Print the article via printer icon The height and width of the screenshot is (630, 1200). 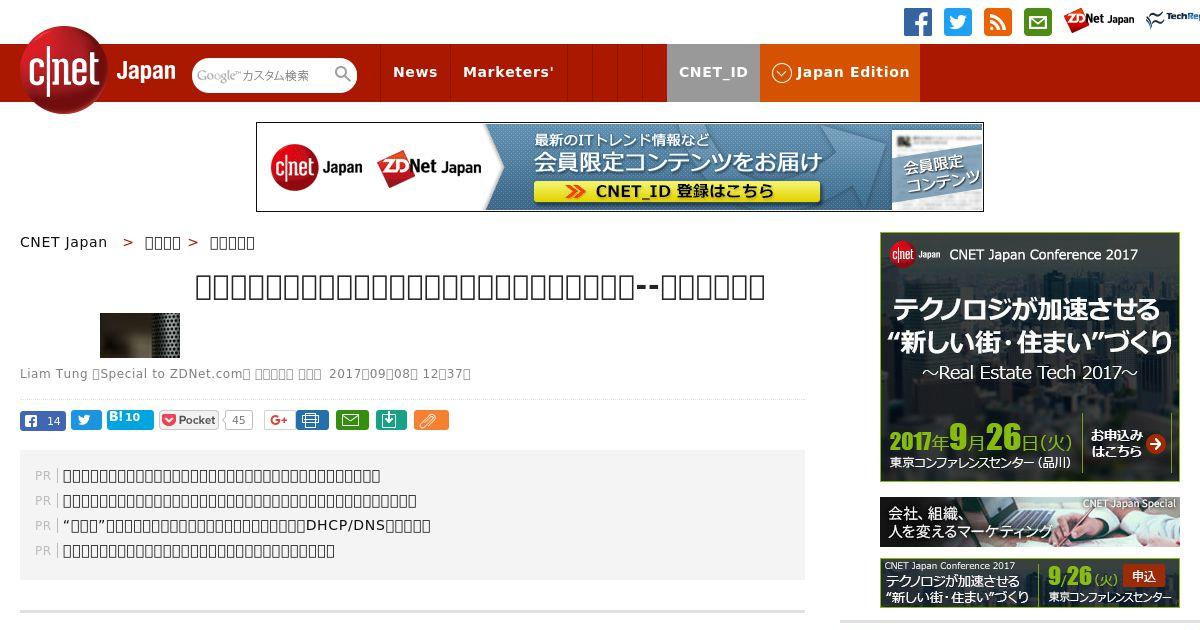tap(312, 420)
